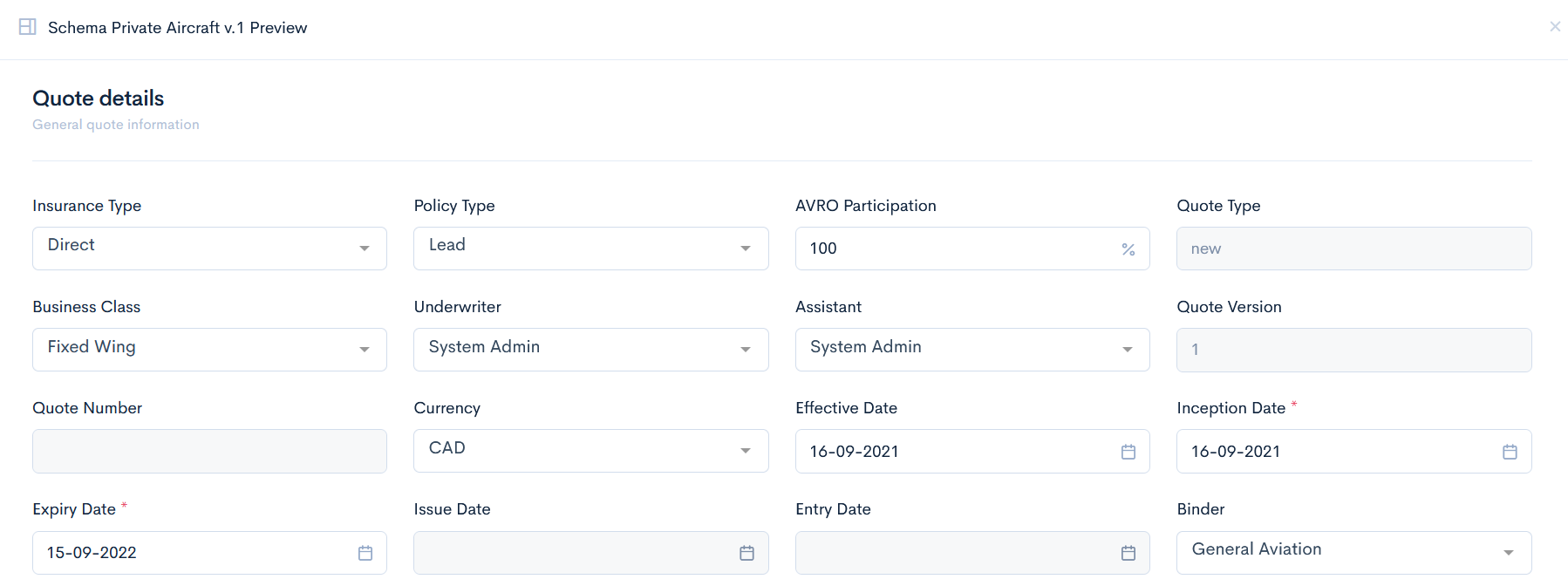
Task: Click the Entry Date calendar icon
Action: click(x=1128, y=553)
